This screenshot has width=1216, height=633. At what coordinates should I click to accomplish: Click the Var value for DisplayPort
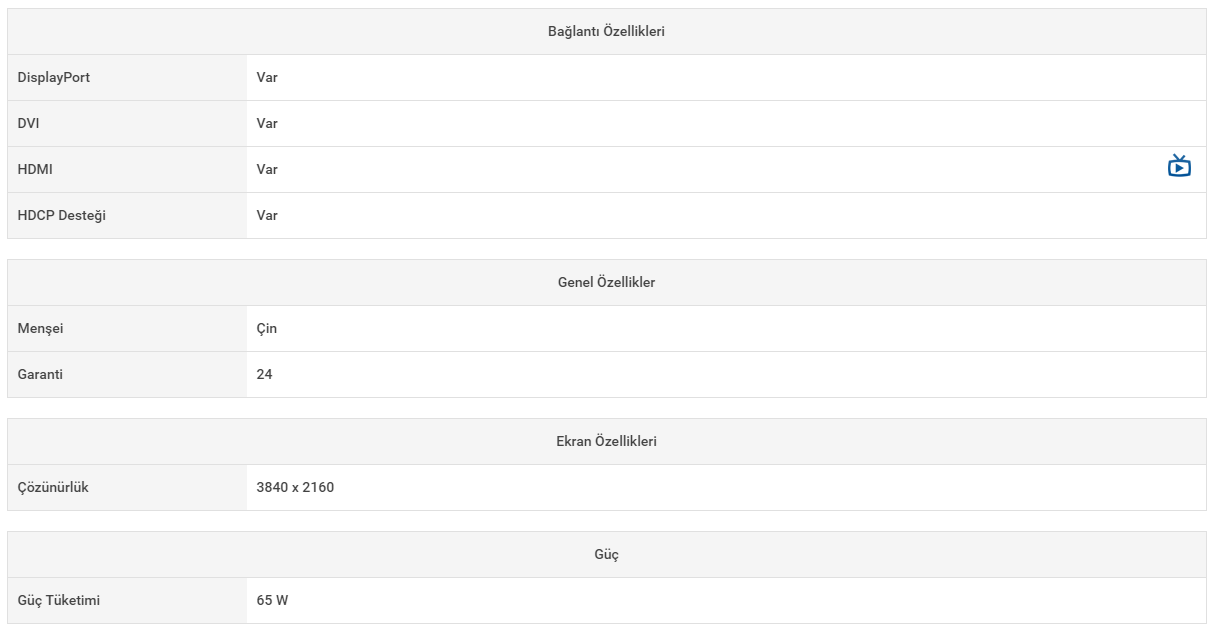click(x=267, y=77)
